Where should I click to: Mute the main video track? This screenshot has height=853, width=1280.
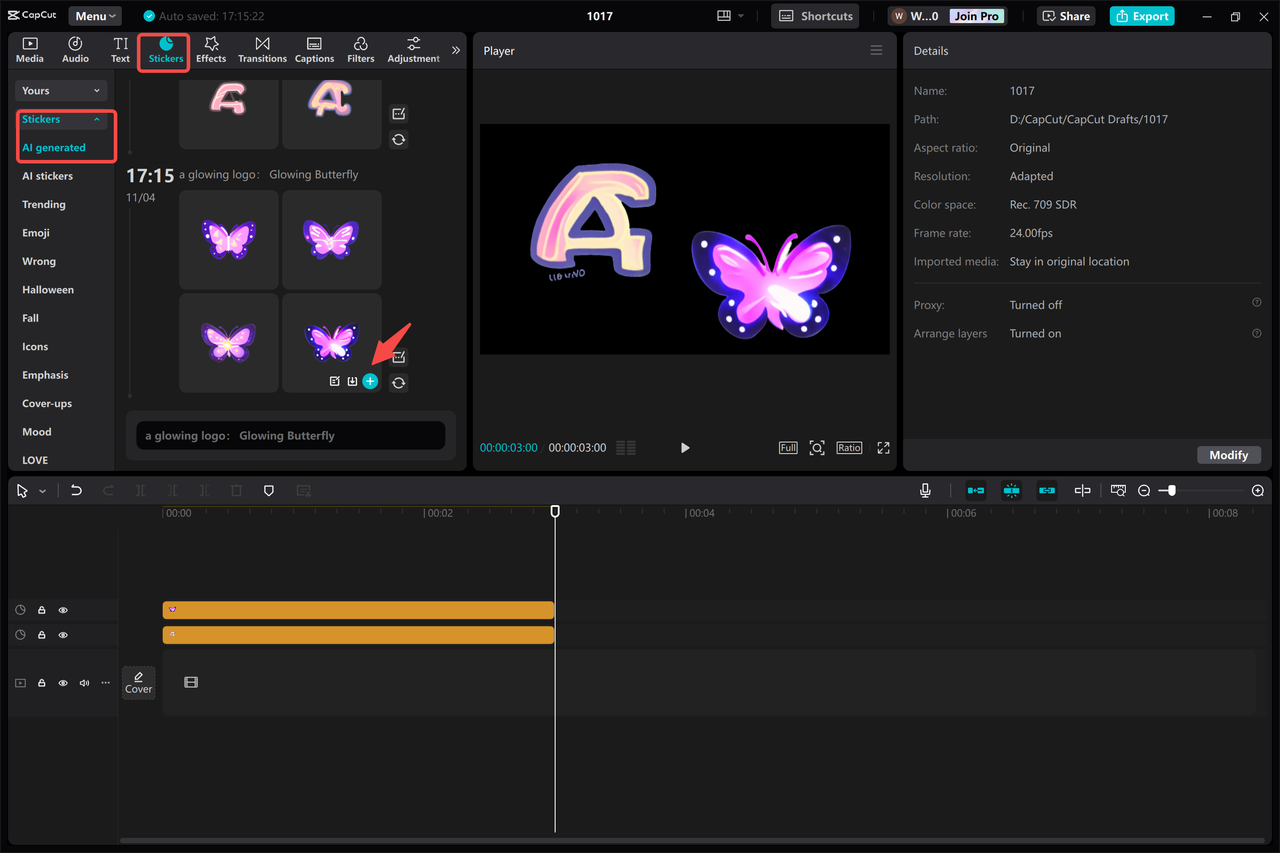coord(84,683)
